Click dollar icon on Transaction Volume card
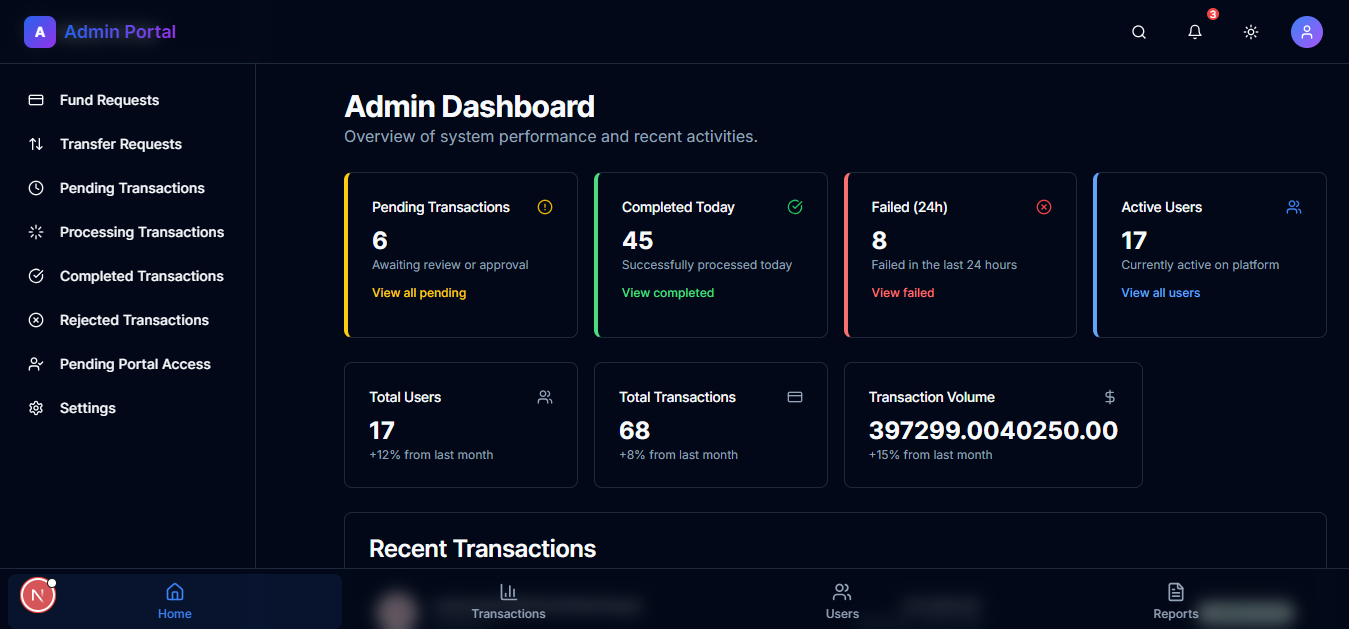Viewport: 1349px width, 629px height. [x=1110, y=397]
